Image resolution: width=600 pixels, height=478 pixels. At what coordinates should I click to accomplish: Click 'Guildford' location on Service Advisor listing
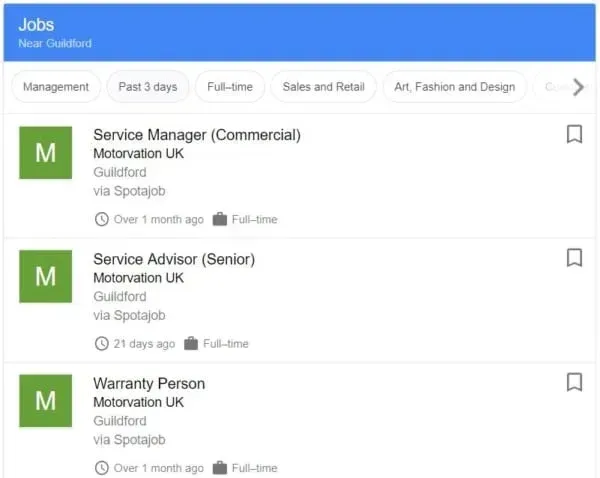click(120, 297)
